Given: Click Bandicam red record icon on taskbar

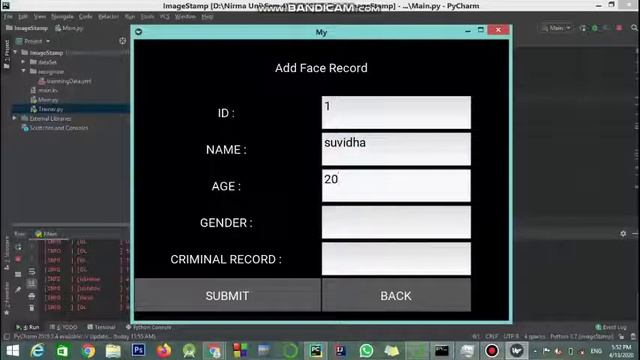Looking at the screenshot, I should click(x=492, y=351).
